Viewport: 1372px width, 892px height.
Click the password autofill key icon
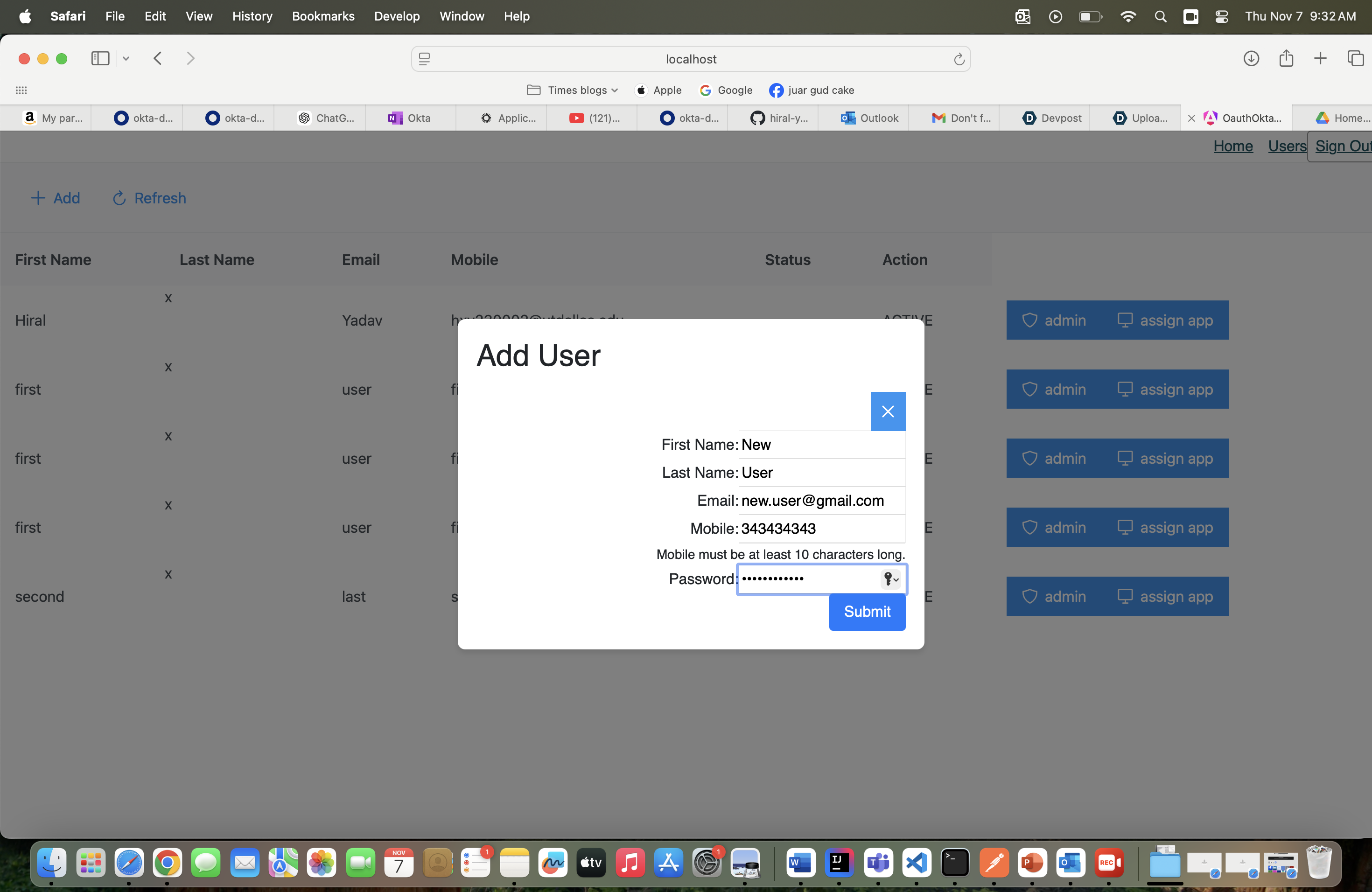[890, 578]
